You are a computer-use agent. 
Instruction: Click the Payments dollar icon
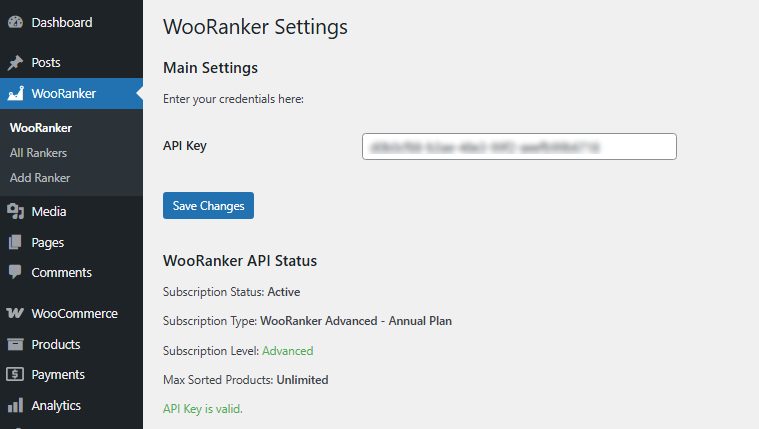[15, 374]
